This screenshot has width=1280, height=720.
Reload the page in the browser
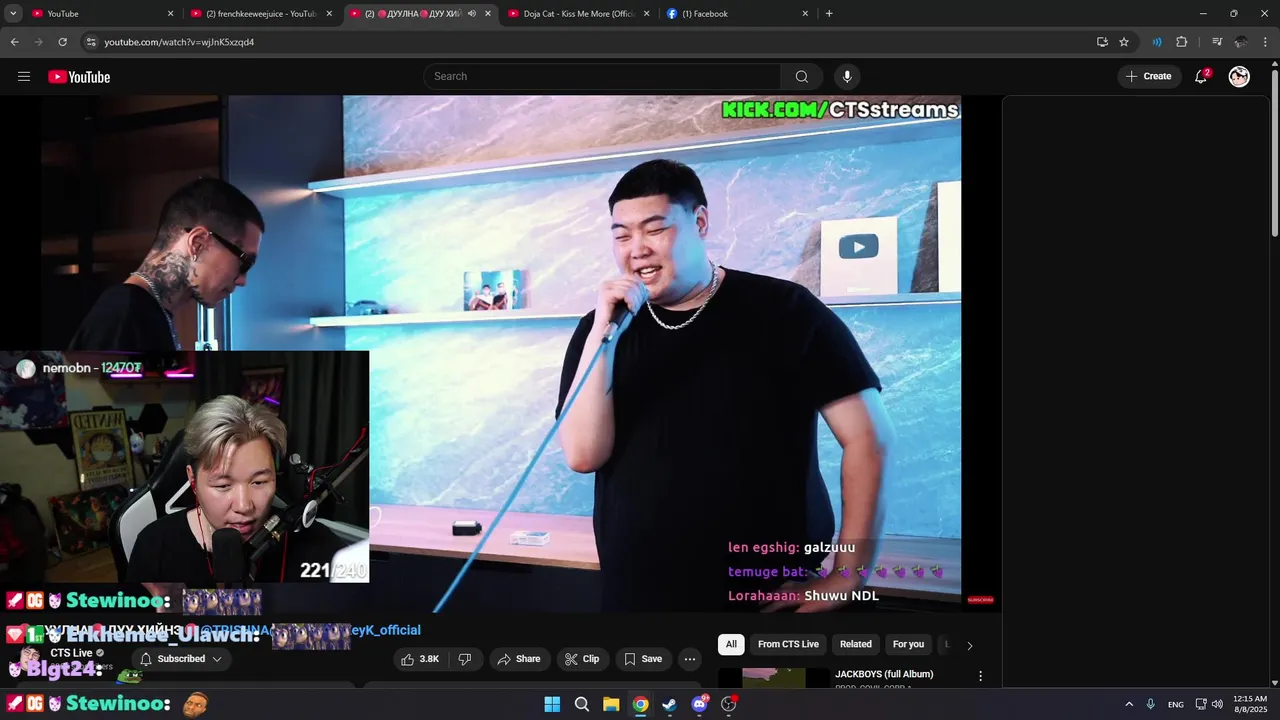[x=62, y=42]
